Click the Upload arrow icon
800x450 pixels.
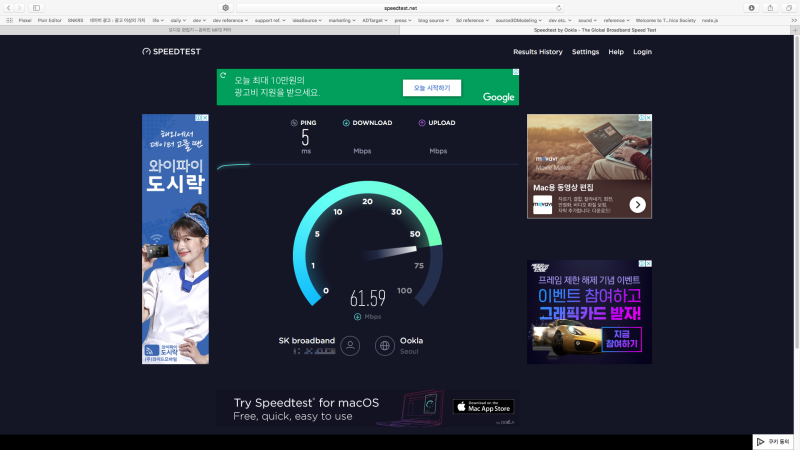pyautogui.click(x=422, y=123)
